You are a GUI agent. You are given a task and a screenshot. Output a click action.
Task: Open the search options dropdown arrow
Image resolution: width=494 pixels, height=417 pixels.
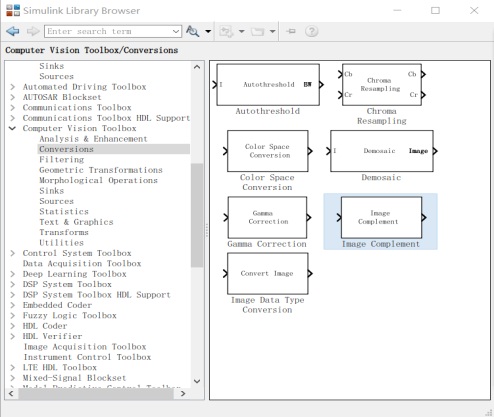pyautogui.click(x=208, y=31)
